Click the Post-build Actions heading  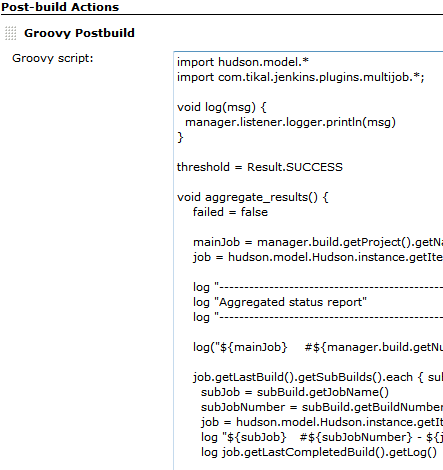pos(60,7)
